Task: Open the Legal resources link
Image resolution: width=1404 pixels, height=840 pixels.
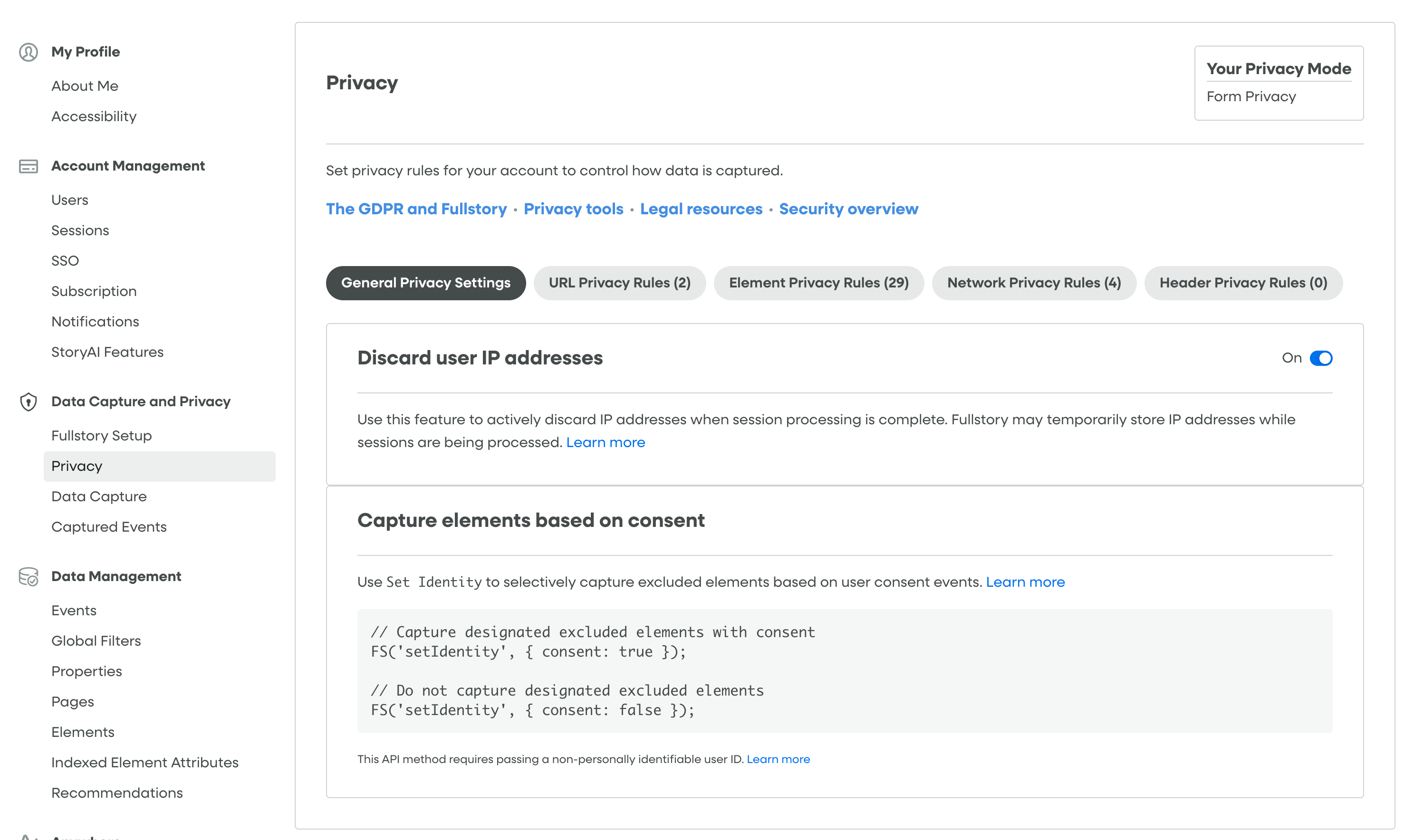Action: click(x=701, y=209)
